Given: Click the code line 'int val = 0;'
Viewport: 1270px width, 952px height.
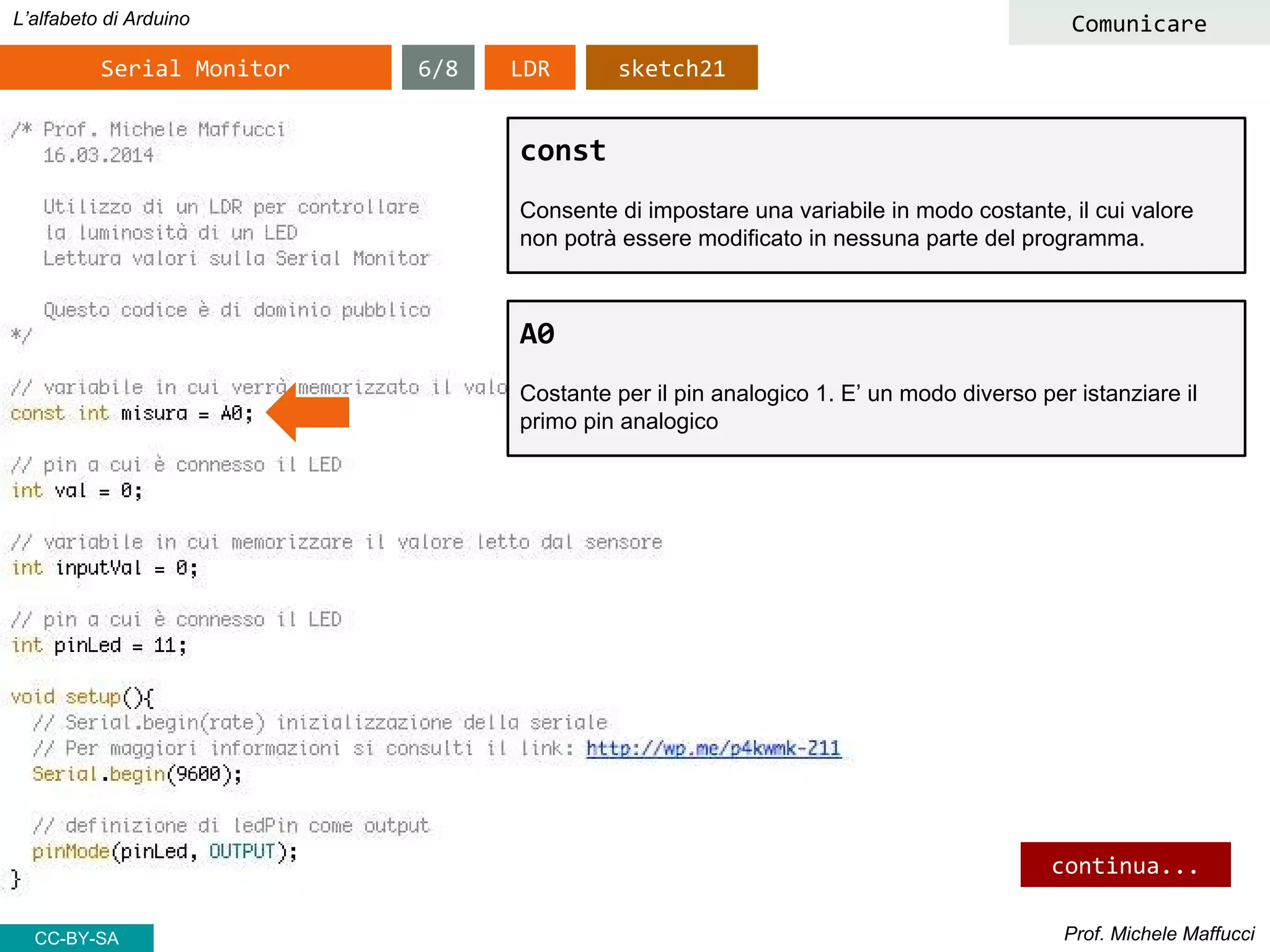Looking at the screenshot, I should (77, 491).
